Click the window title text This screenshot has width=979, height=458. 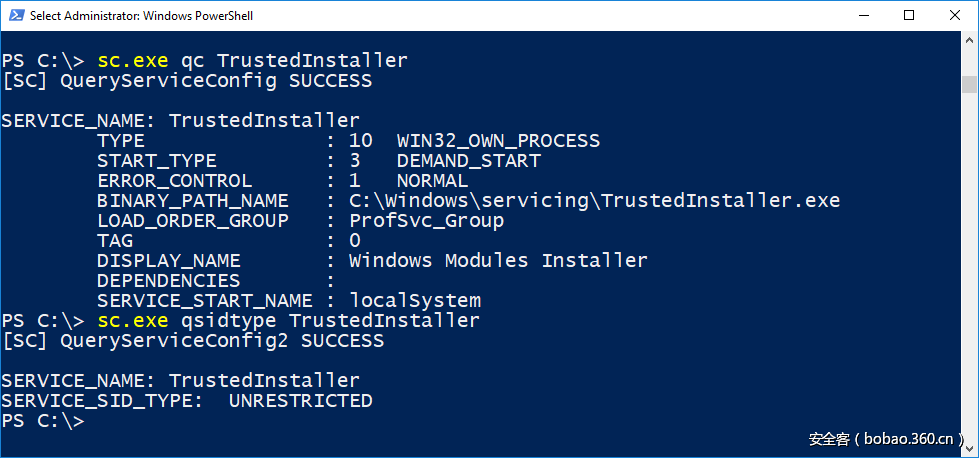pyautogui.click(x=142, y=16)
